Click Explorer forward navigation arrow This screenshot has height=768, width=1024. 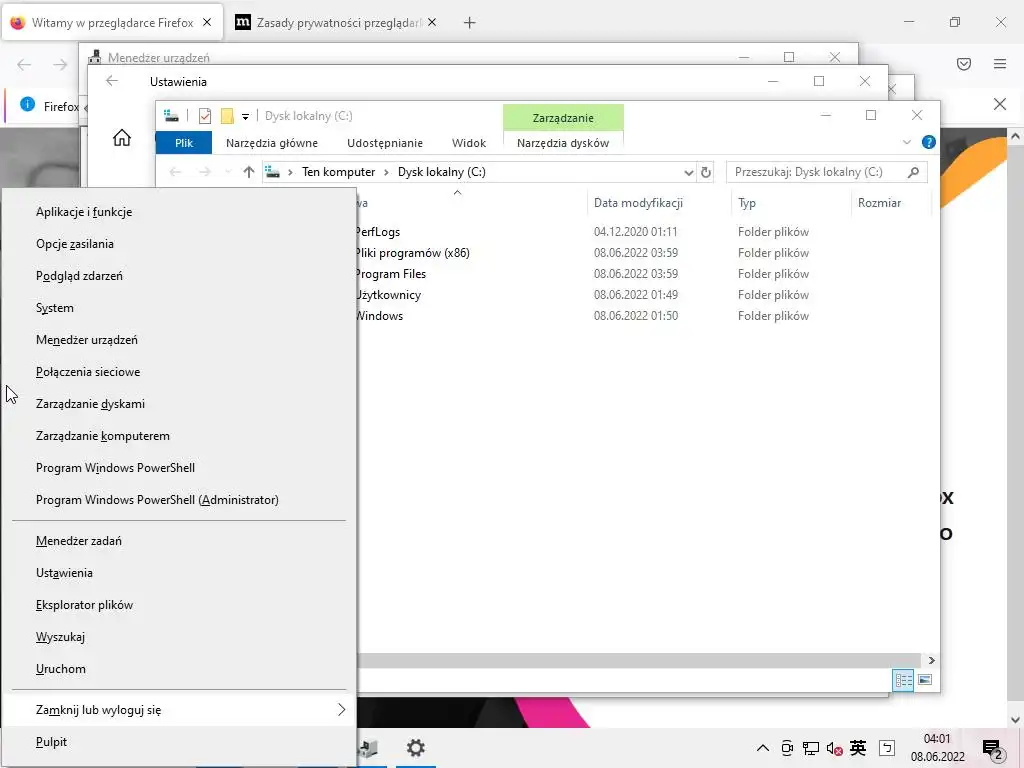pyautogui.click(x=204, y=172)
